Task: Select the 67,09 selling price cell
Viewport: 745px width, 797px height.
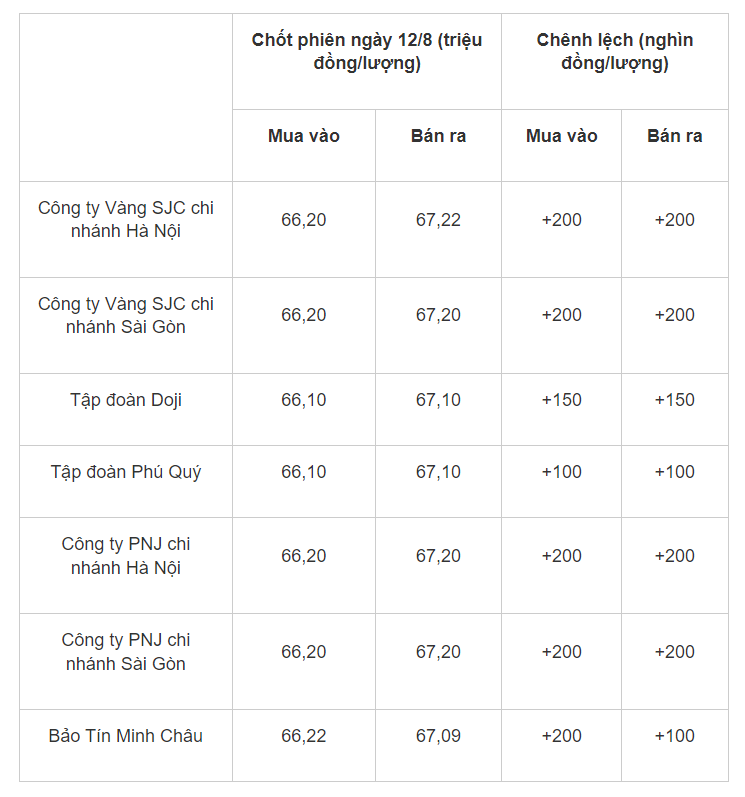Action: [438, 745]
